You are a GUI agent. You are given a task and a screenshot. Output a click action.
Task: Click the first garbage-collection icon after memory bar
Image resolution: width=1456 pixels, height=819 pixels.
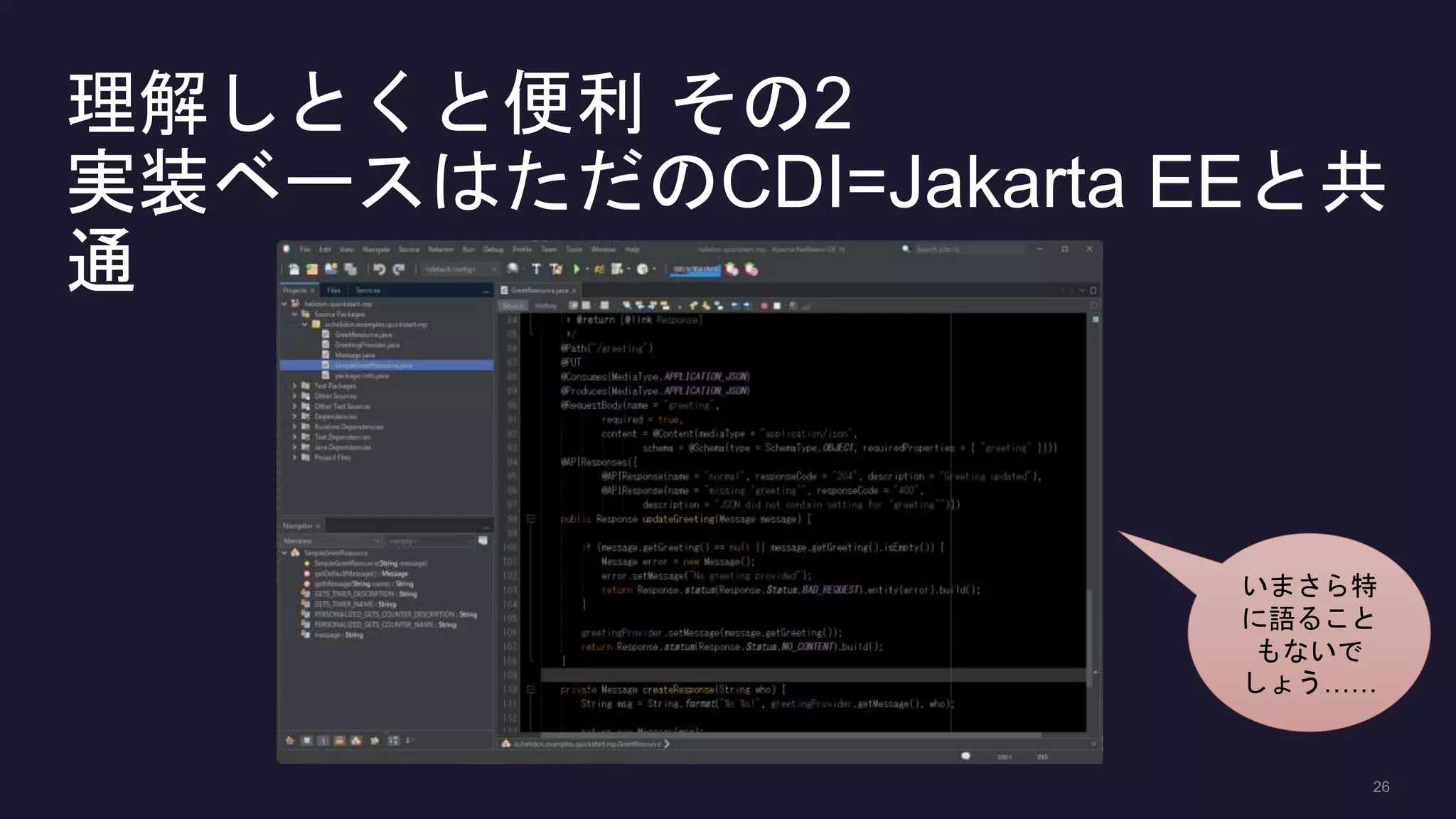tap(732, 269)
